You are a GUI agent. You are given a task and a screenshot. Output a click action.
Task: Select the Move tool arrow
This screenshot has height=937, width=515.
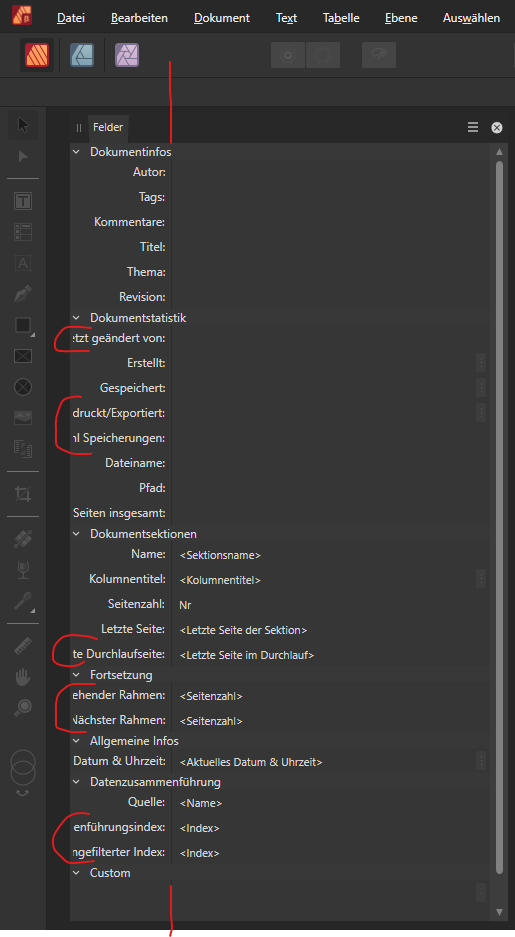point(23,125)
